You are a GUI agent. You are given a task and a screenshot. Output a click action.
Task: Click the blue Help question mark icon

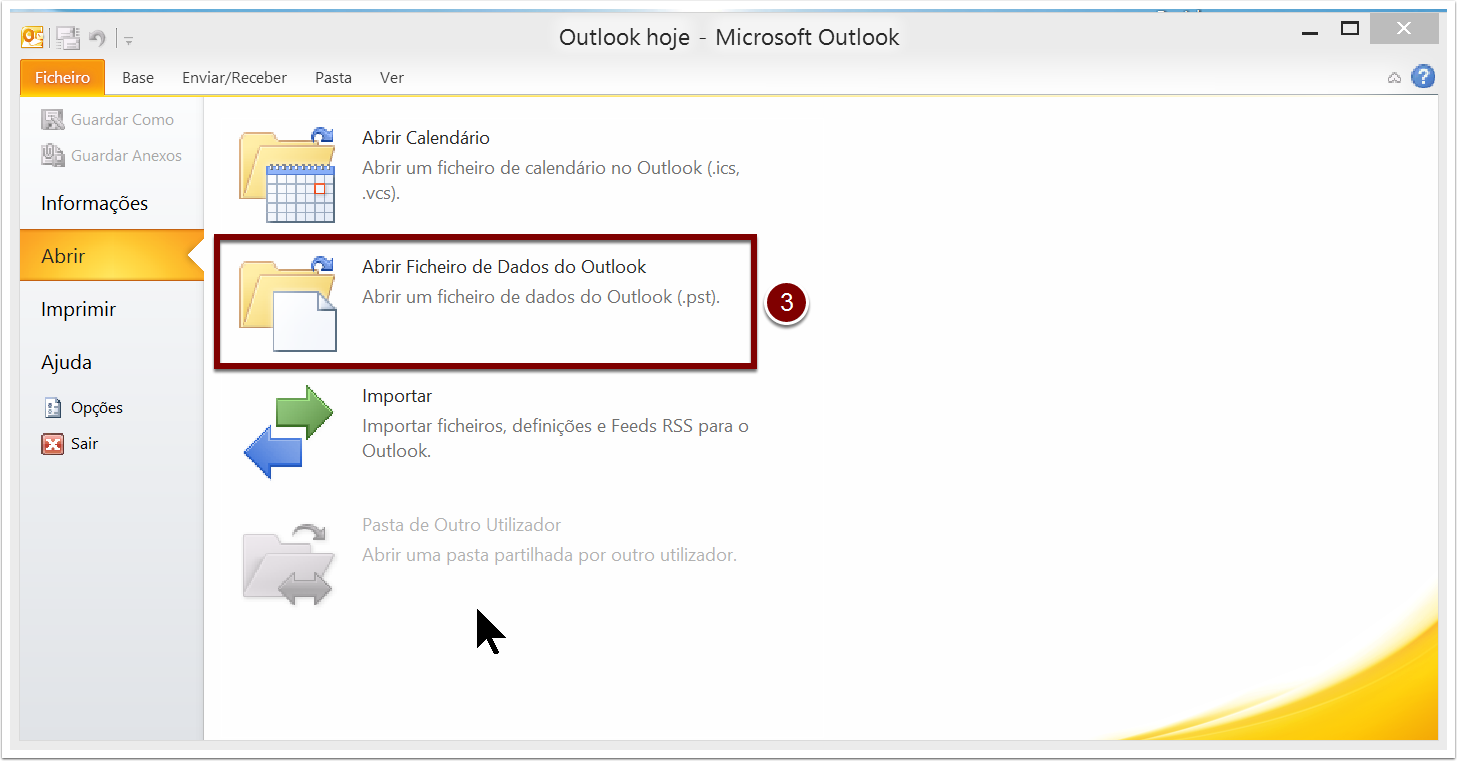pyautogui.click(x=1423, y=77)
